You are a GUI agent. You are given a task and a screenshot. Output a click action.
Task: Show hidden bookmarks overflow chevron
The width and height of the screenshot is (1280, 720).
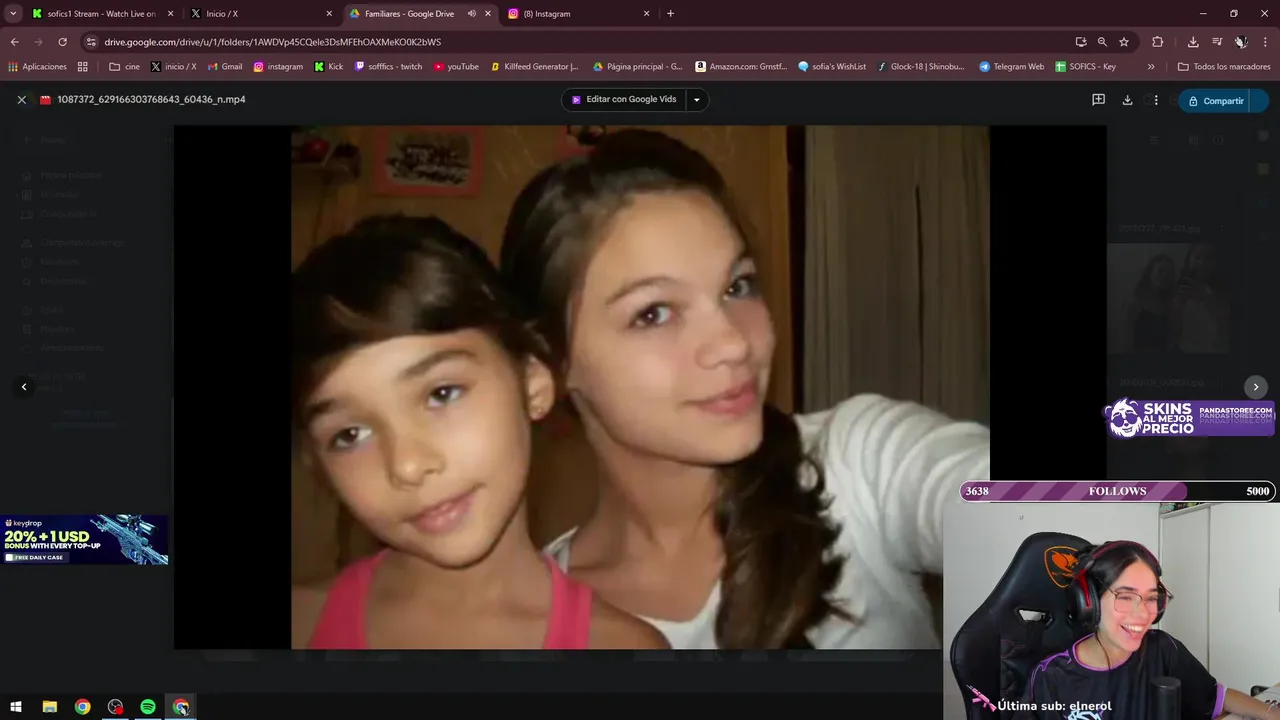[1151, 67]
